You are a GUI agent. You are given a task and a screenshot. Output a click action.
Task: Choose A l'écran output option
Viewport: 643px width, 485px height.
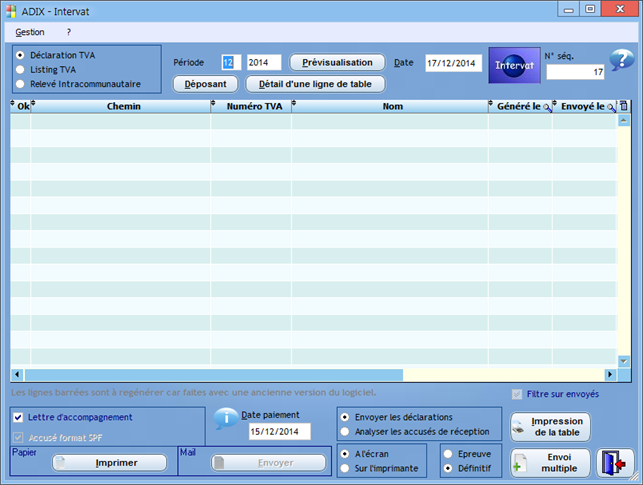345,454
